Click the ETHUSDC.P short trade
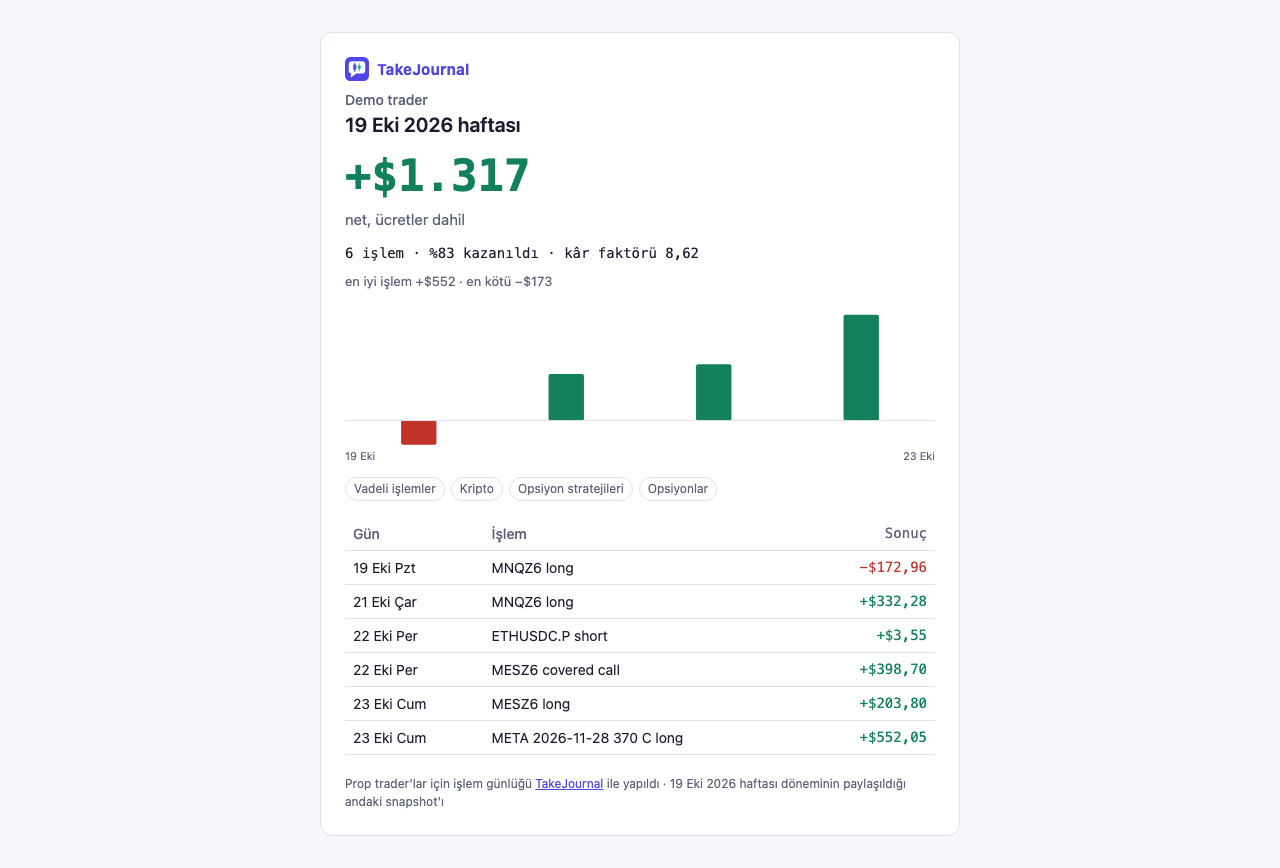The width and height of the screenshot is (1280, 868). pos(550,636)
